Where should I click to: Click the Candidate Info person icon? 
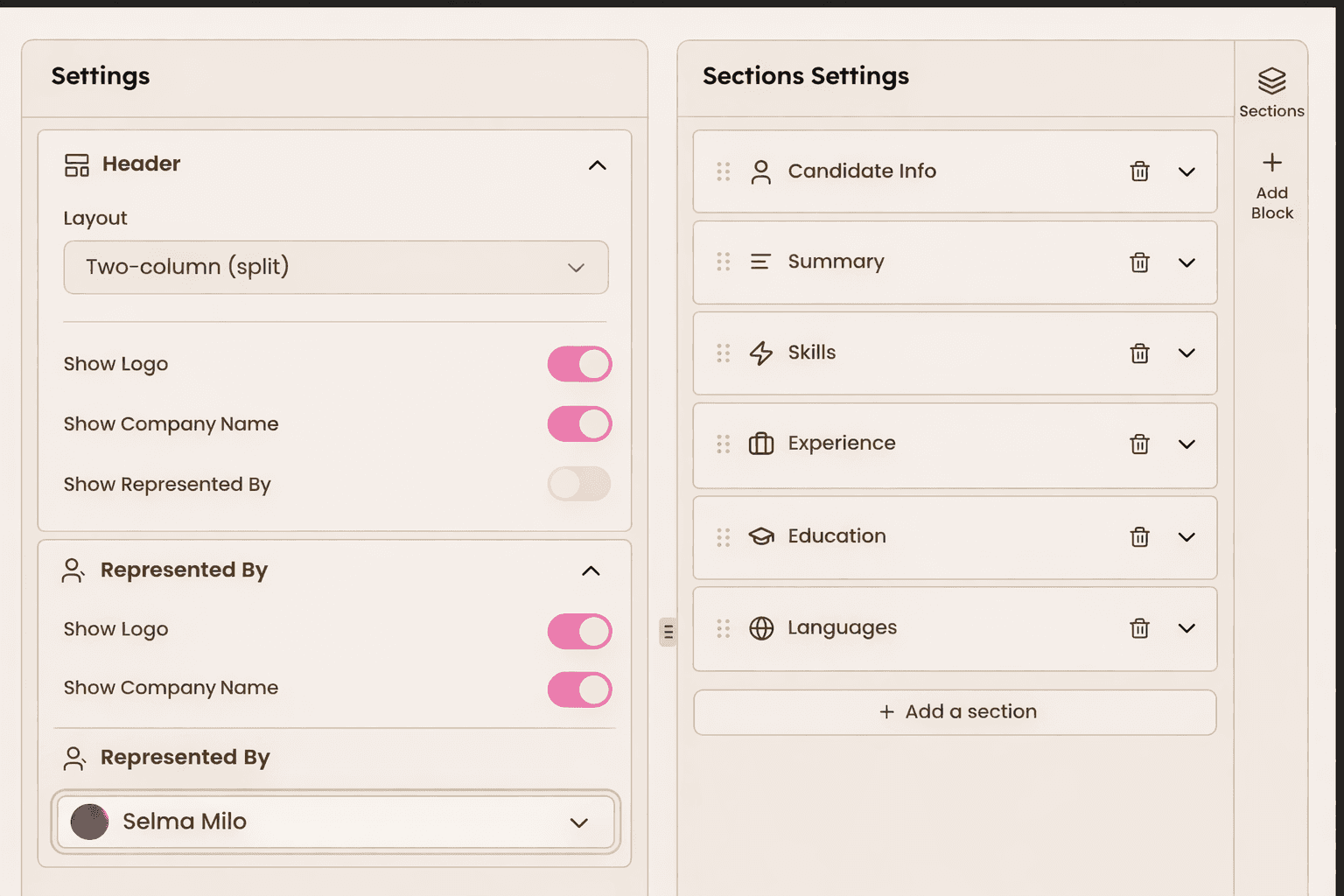pos(761,171)
